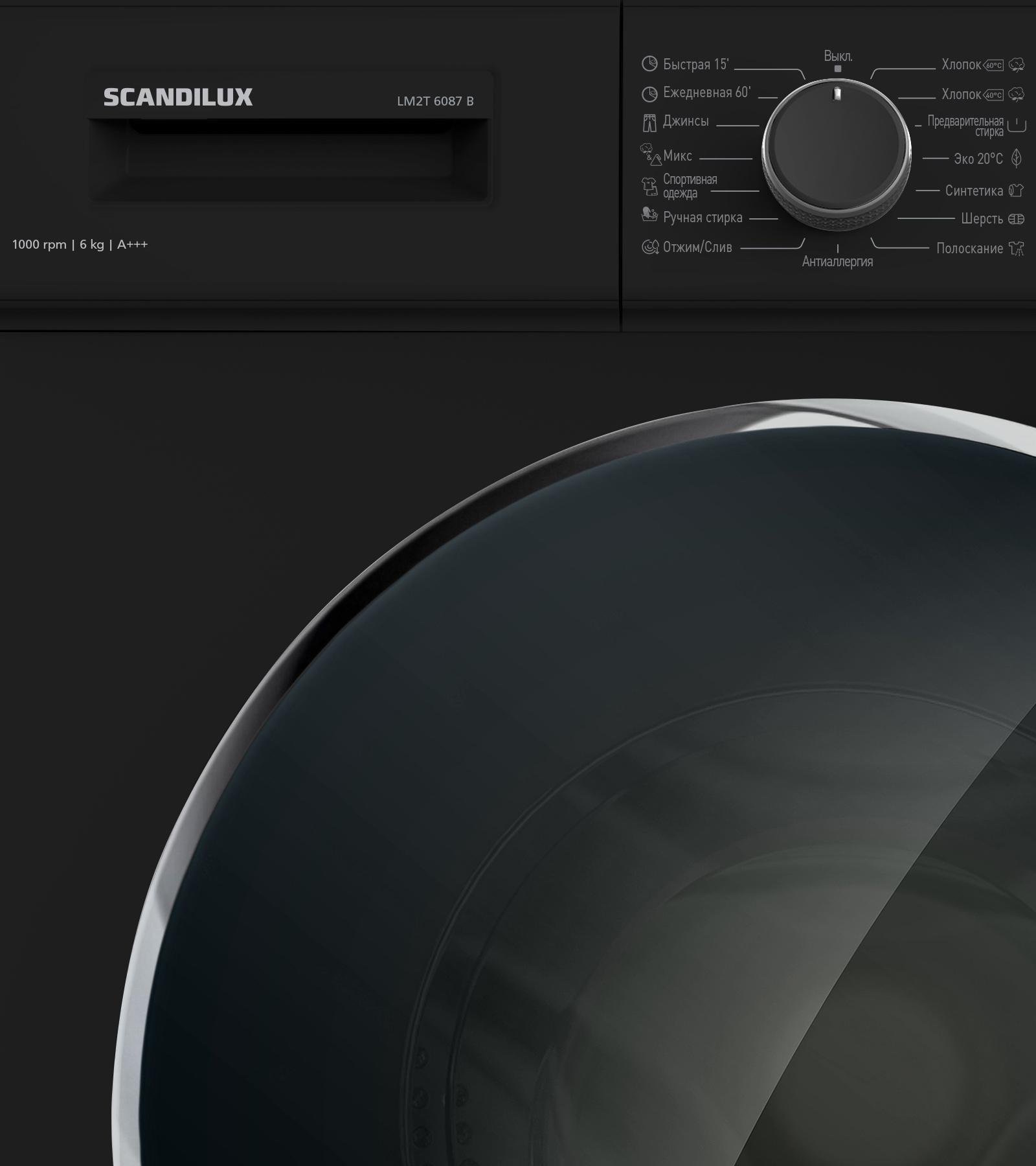Image resolution: width=1036 pixels, height=1166 pixels.
Task: Click the jeans icon next to Джинсы
Action: point(649,122)
